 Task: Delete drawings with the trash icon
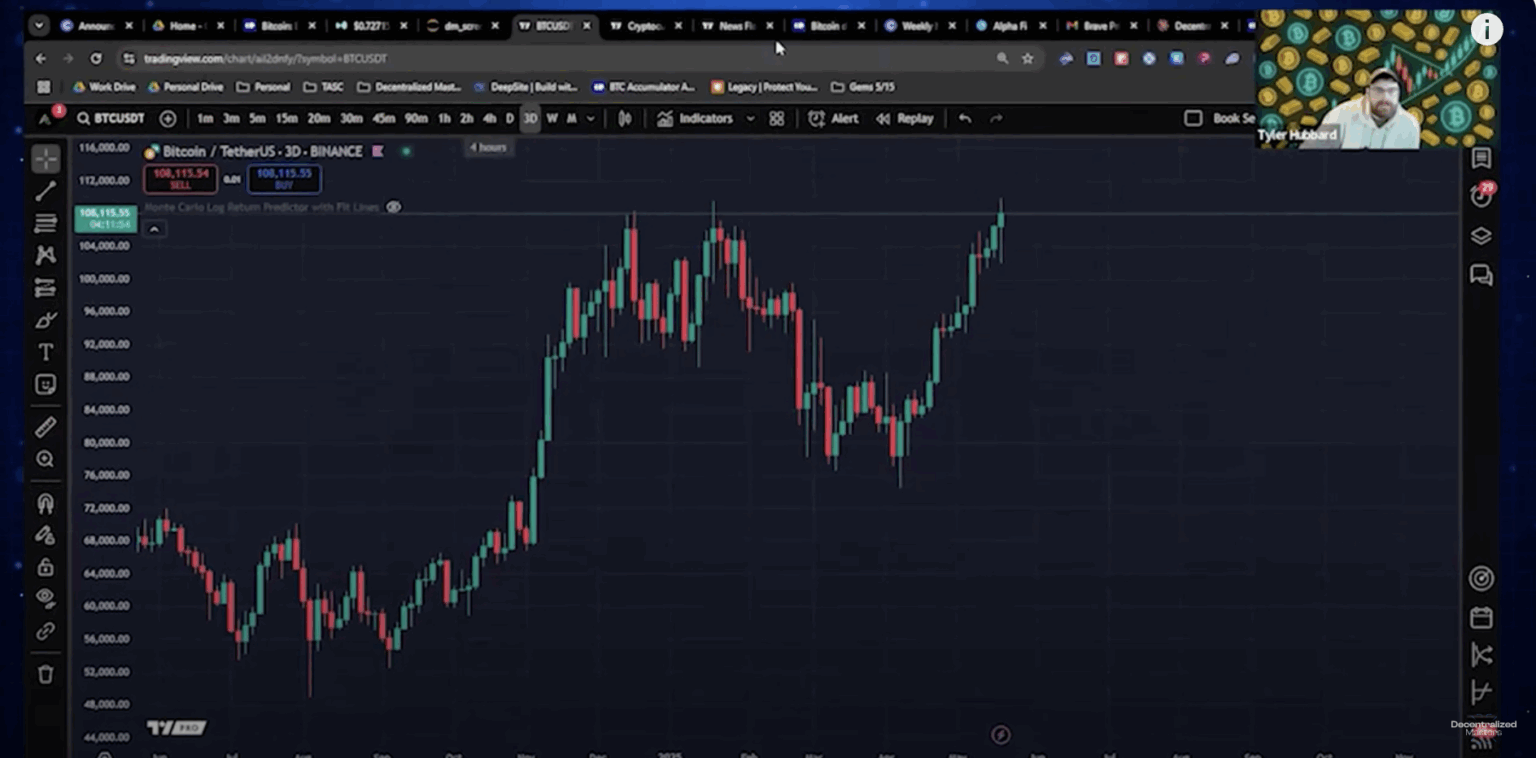coord(46,674)
